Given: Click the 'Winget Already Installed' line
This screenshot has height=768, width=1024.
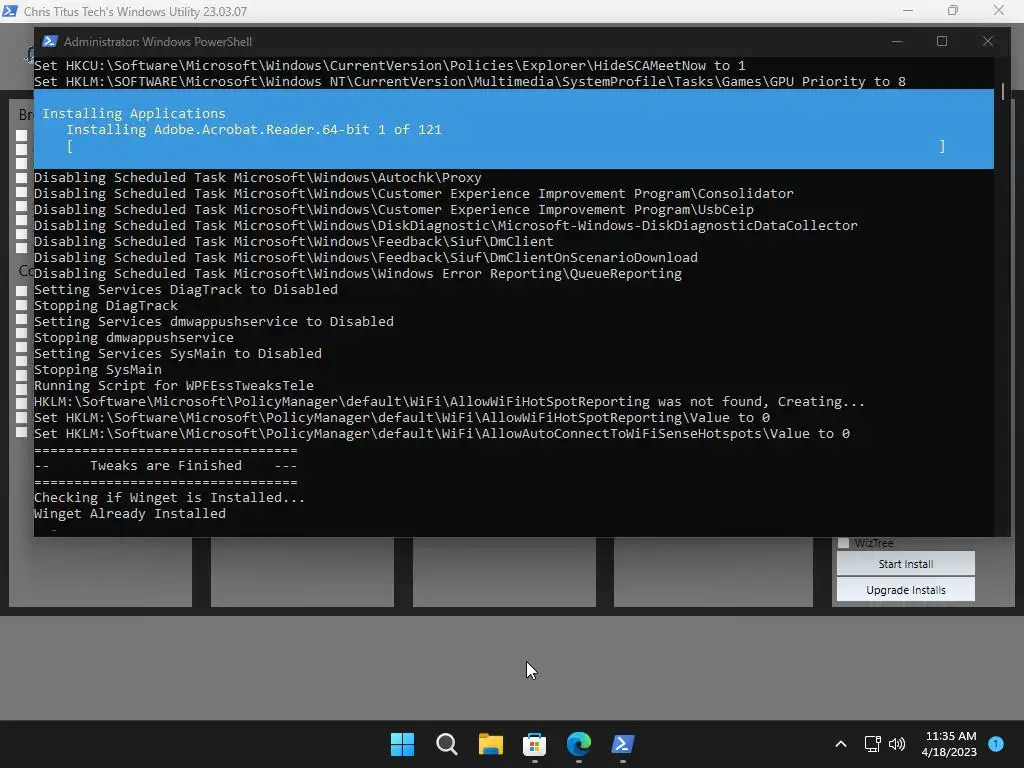Looking at the screenshot, I should pyautogui.click(x=130, y=513).
